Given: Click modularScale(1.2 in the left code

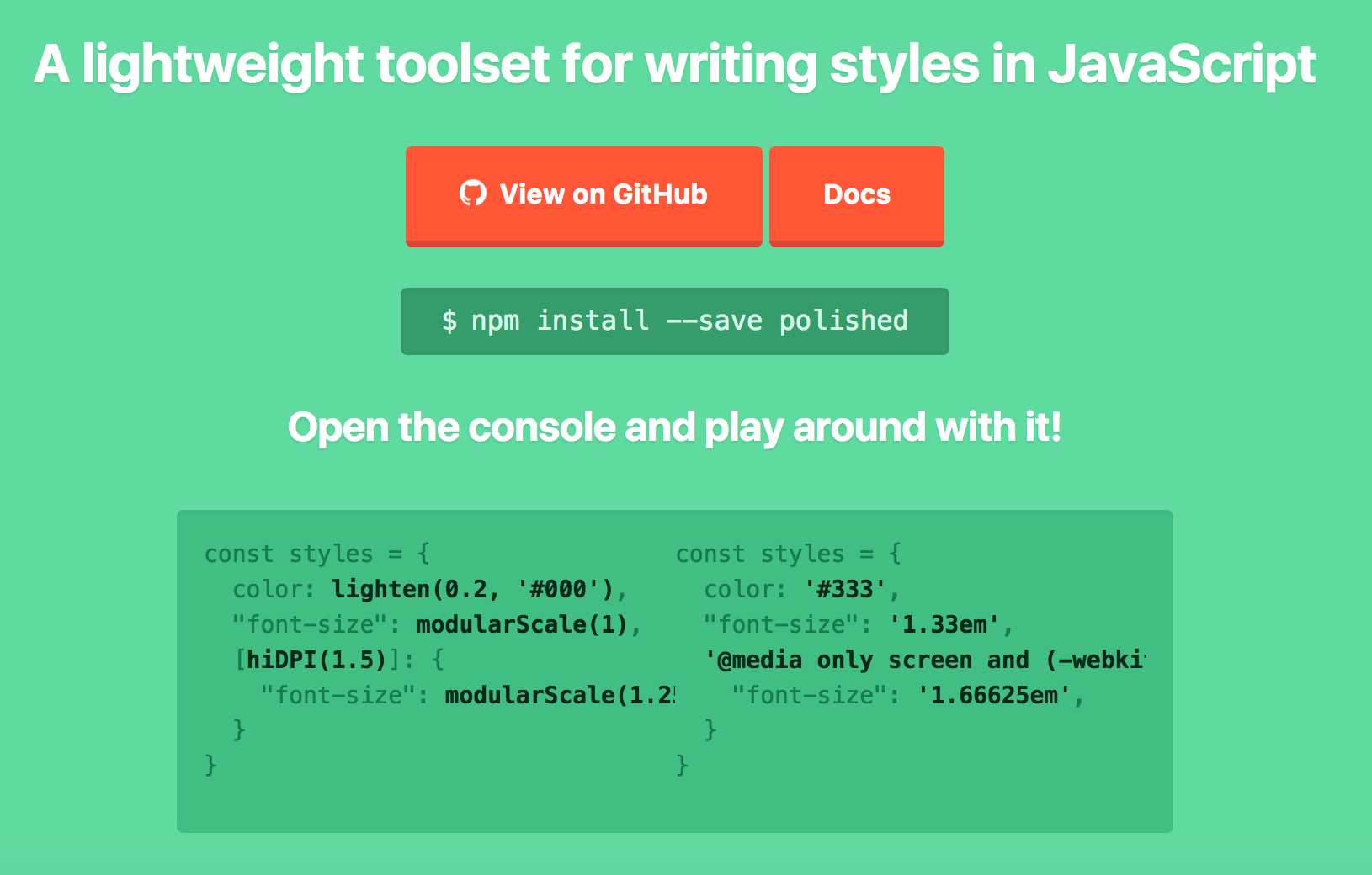Looking at the screenshot, I should point(560,695).
